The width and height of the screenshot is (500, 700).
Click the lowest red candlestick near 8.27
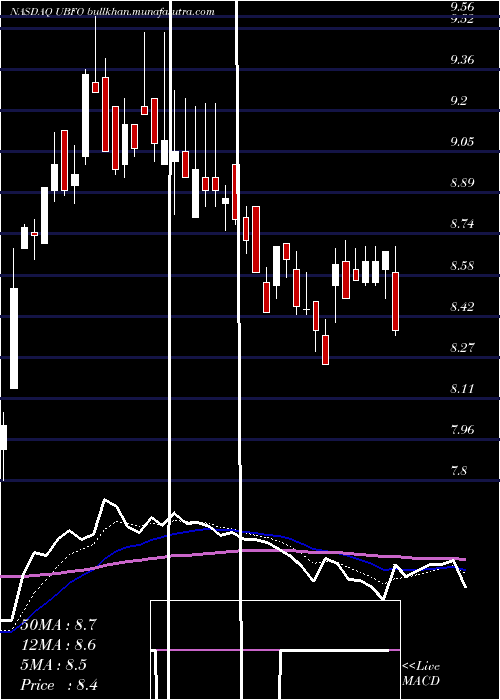point(325,350)
